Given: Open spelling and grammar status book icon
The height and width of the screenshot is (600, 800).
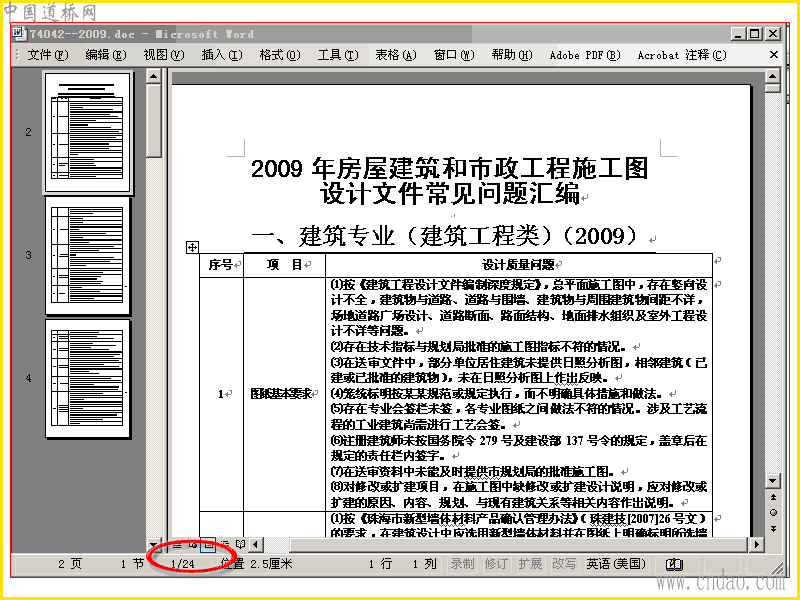Looking at the screenshot, I should pyautogui.click(x=674, y=564).
